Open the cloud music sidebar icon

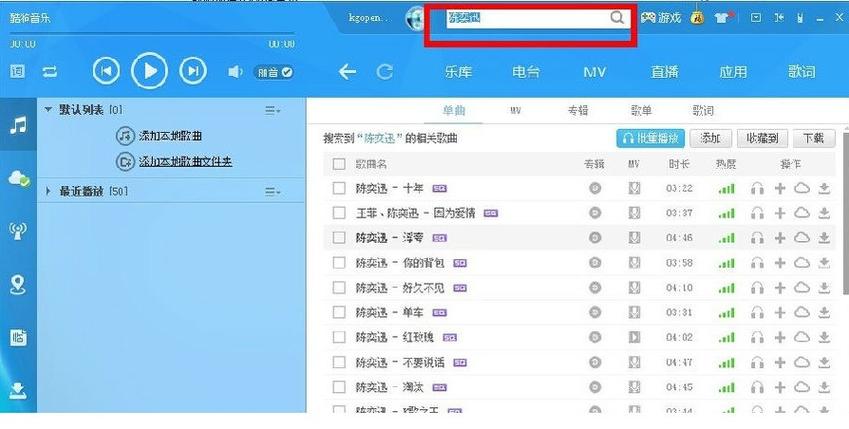(18, 178)
